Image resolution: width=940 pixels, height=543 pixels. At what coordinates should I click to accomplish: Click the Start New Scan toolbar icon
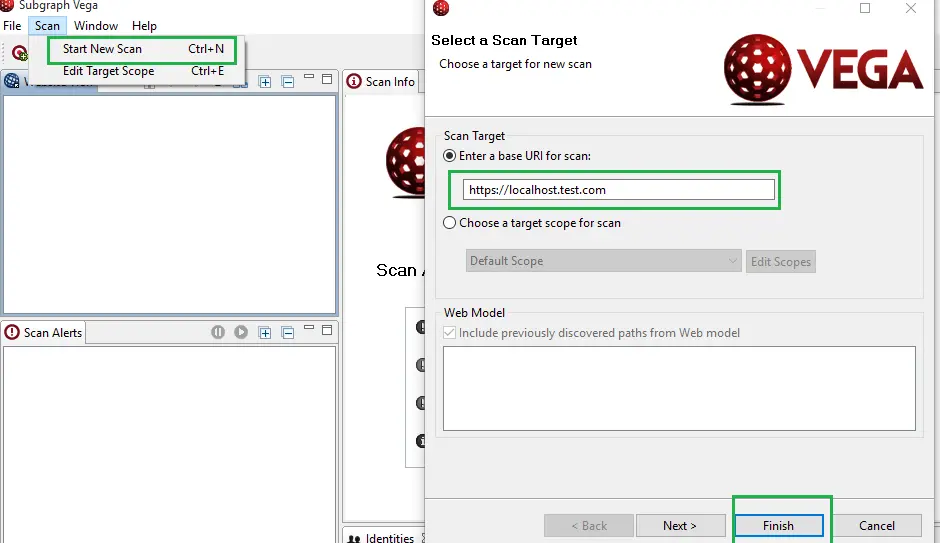click(x=20, y=53)
